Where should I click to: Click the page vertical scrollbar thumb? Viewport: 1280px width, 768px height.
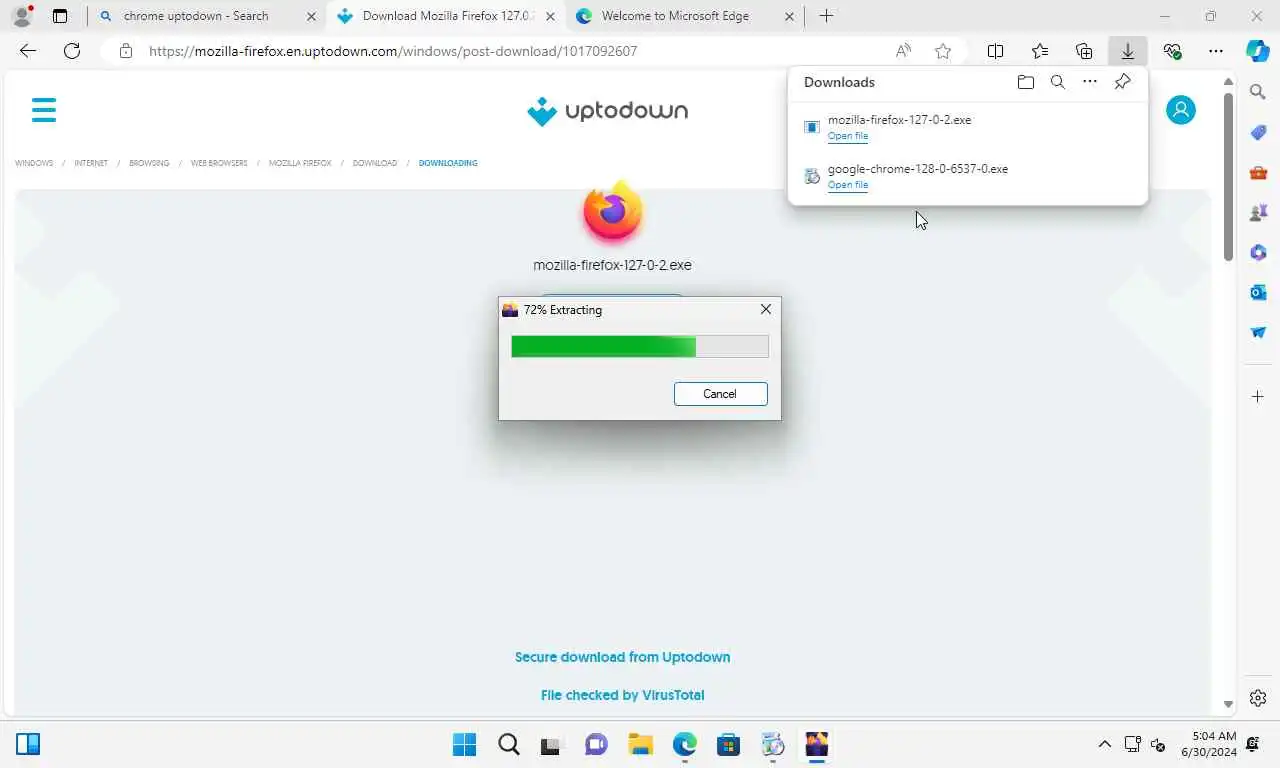1229,178
